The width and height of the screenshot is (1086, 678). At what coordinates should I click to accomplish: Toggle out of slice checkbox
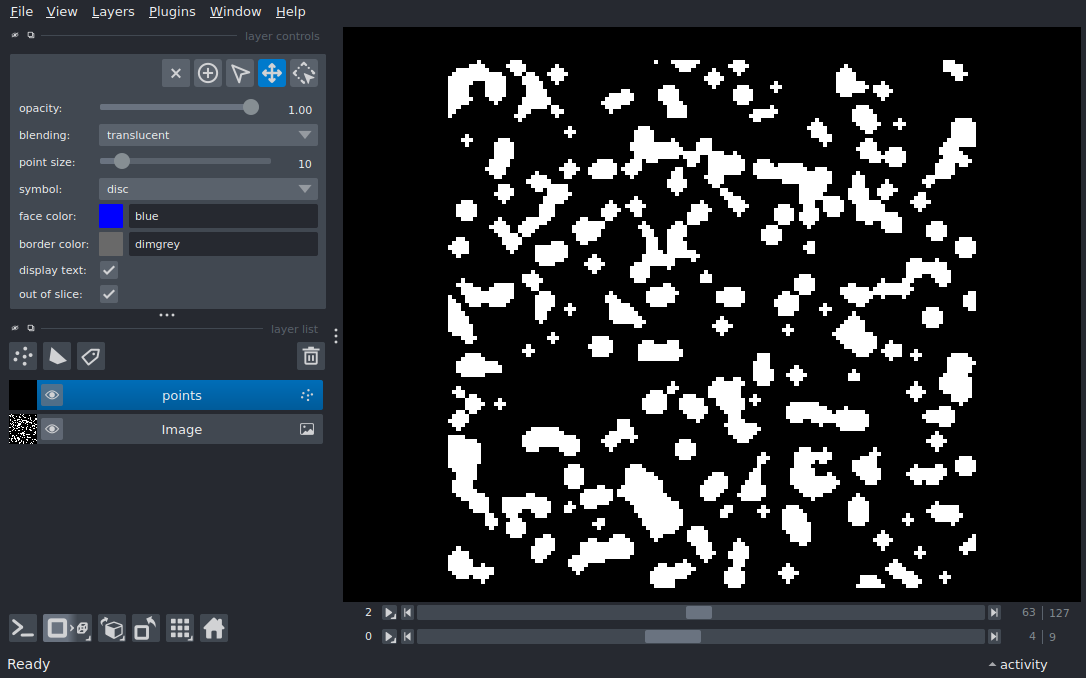click(109, 294)
